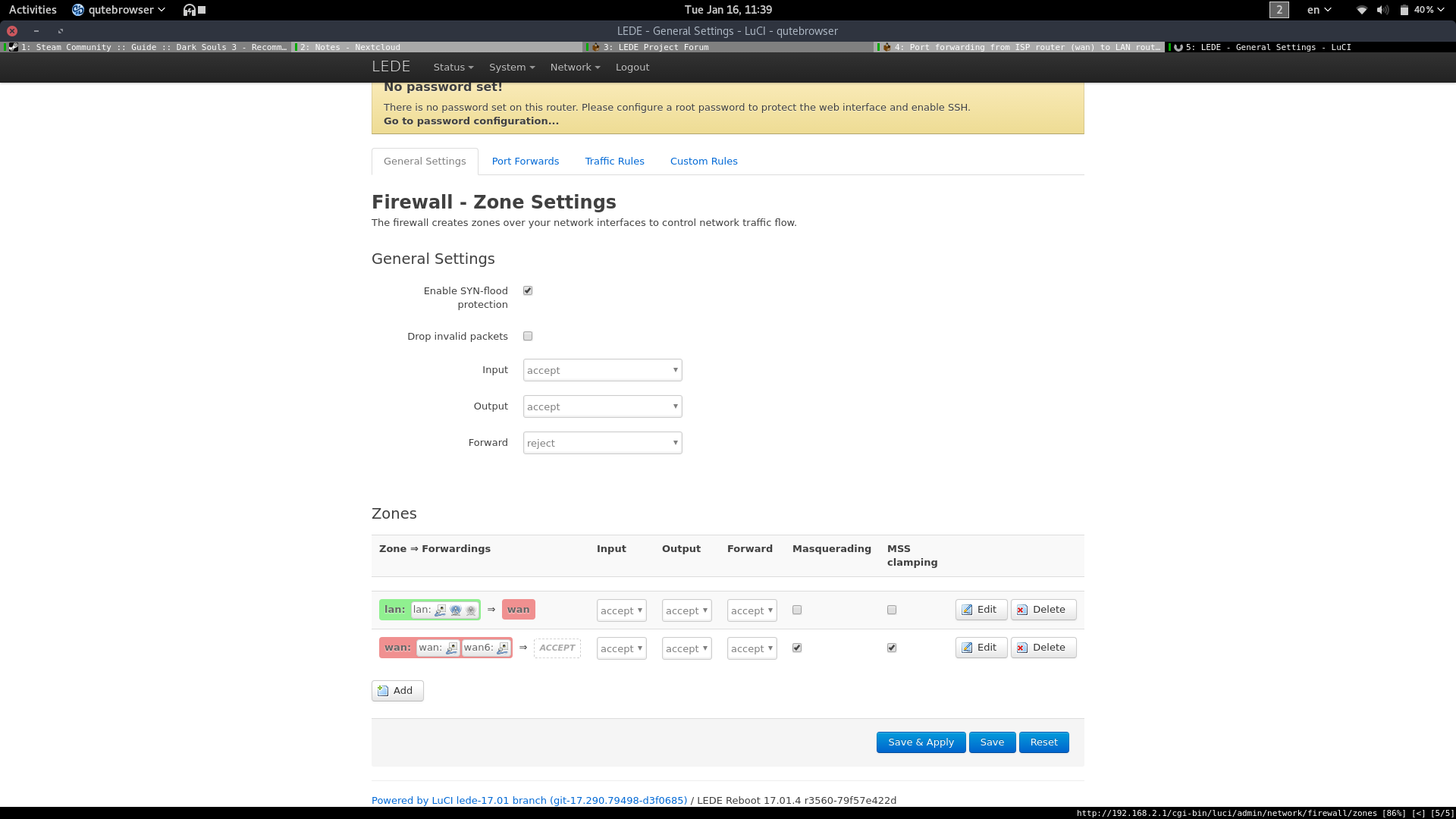Click the LEDE brand logo link
Image resolution: width=1456 pixels, height=819 pixels.
point(391,67)
